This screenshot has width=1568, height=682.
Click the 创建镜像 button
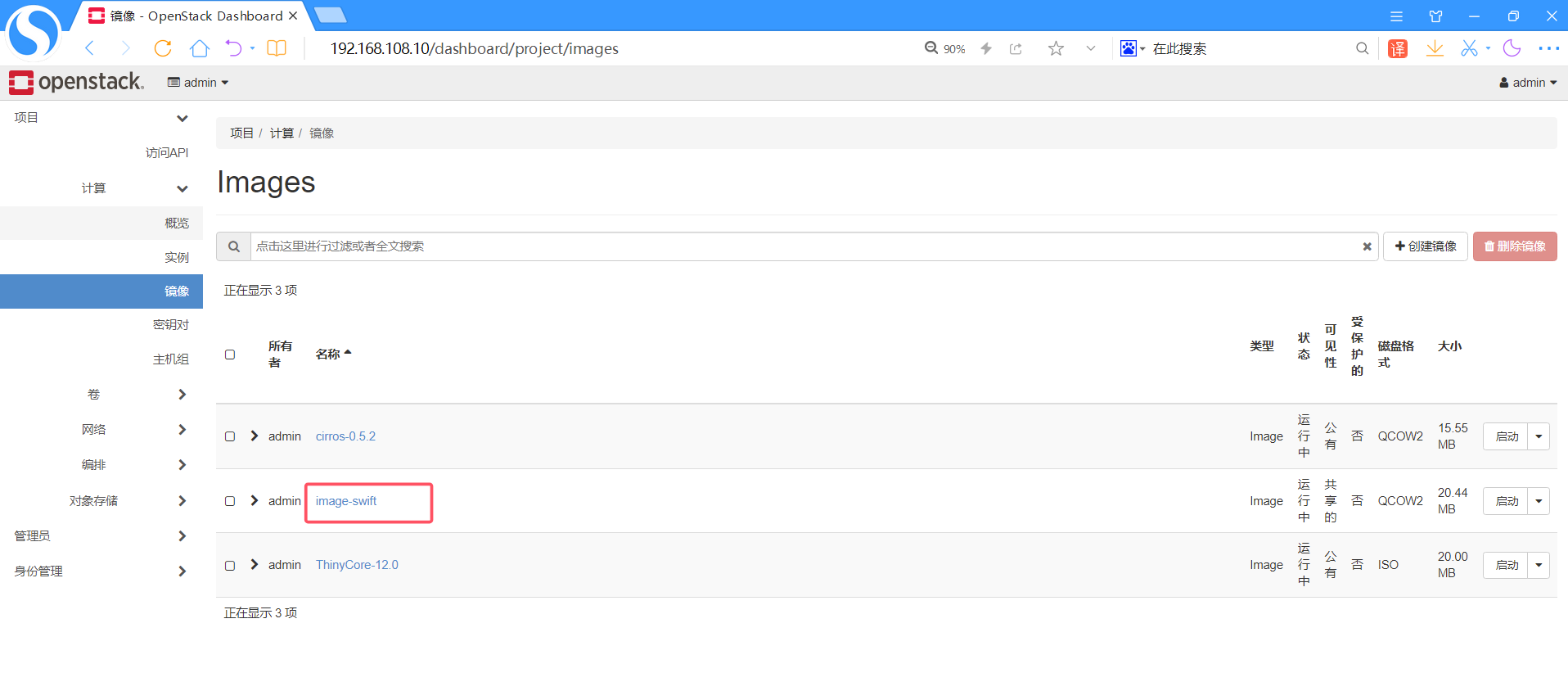1425,246
